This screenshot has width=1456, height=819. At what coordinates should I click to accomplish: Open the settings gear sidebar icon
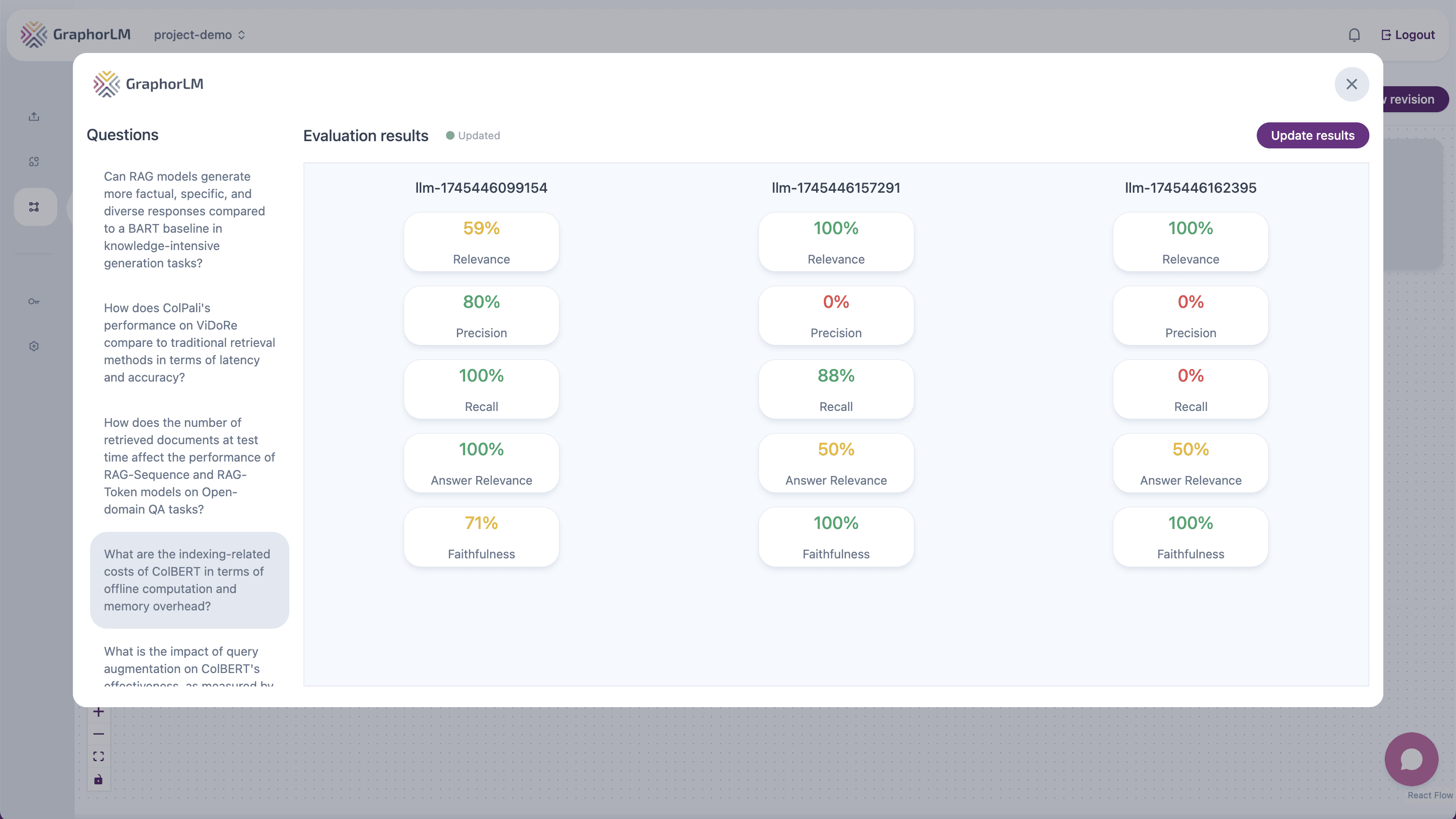click(34, 346)
